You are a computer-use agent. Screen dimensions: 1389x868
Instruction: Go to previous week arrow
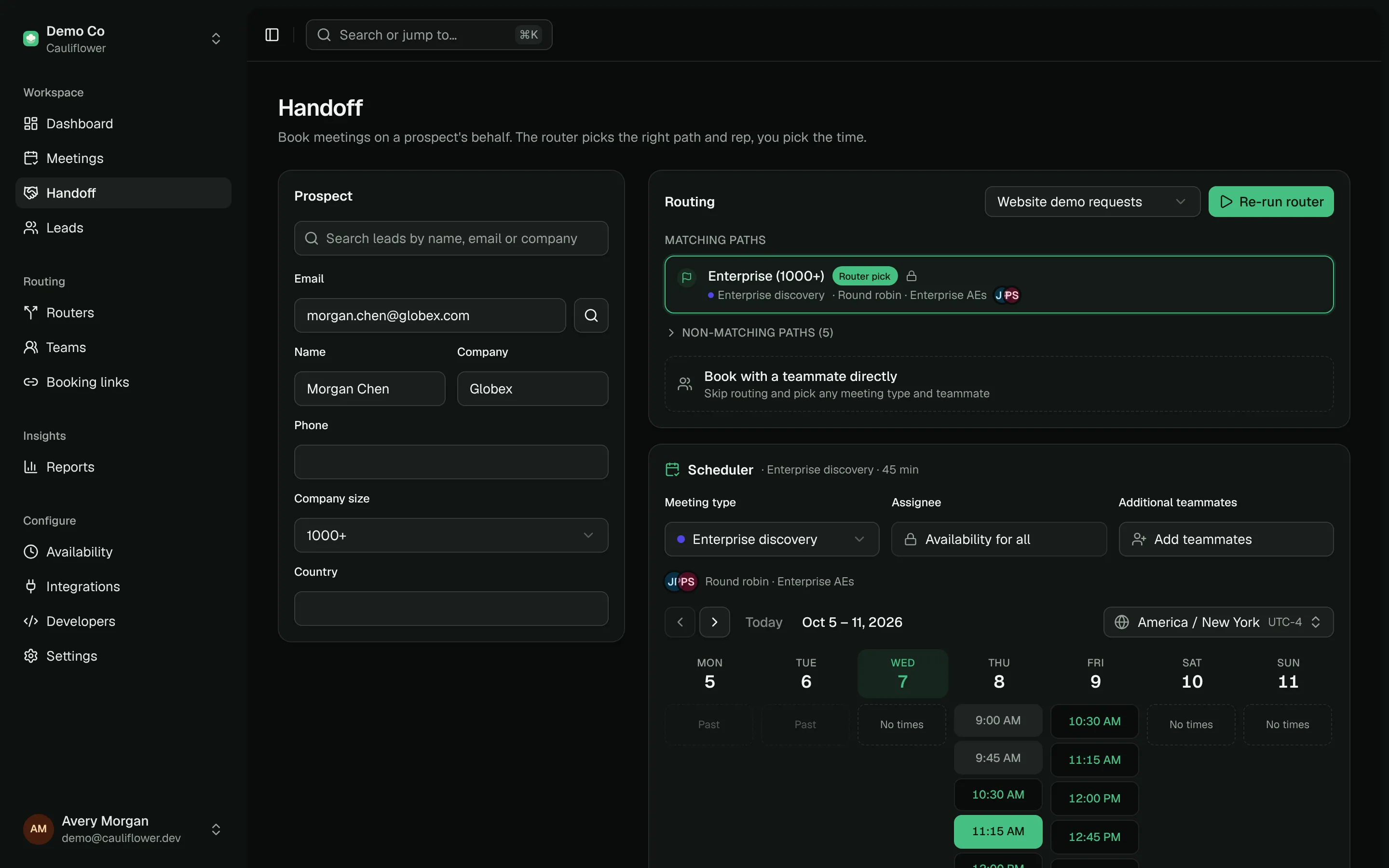click(x=680, y=622)
